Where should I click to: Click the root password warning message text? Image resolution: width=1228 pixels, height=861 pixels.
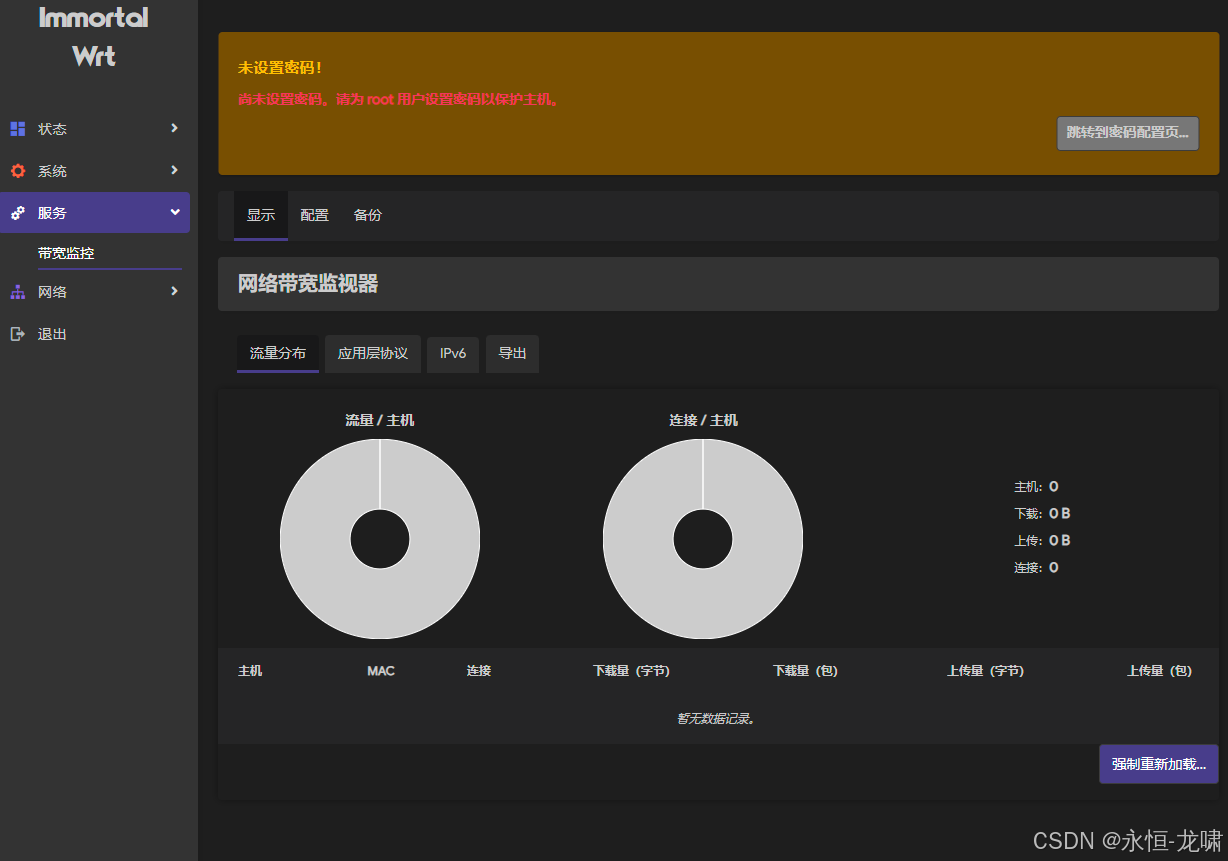(x=400, y=100)
